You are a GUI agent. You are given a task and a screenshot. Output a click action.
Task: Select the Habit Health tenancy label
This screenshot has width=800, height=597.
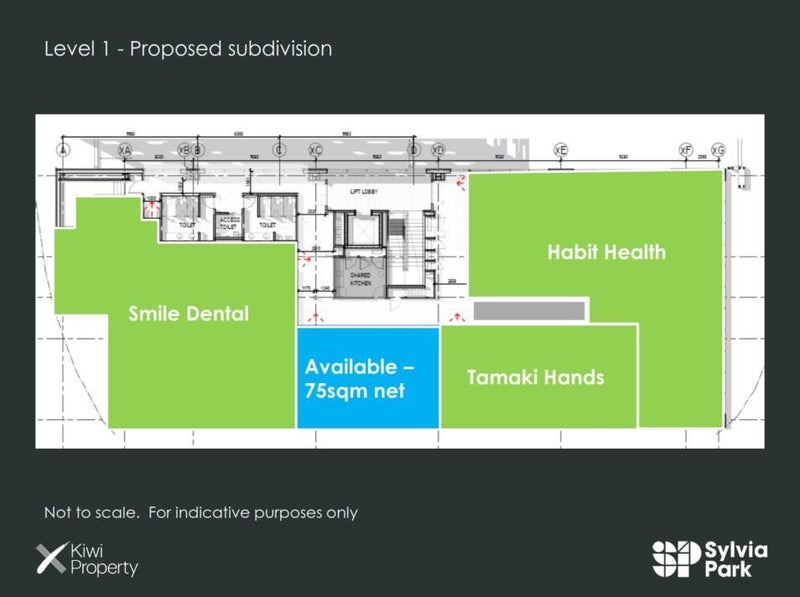(x=605, y=252)
